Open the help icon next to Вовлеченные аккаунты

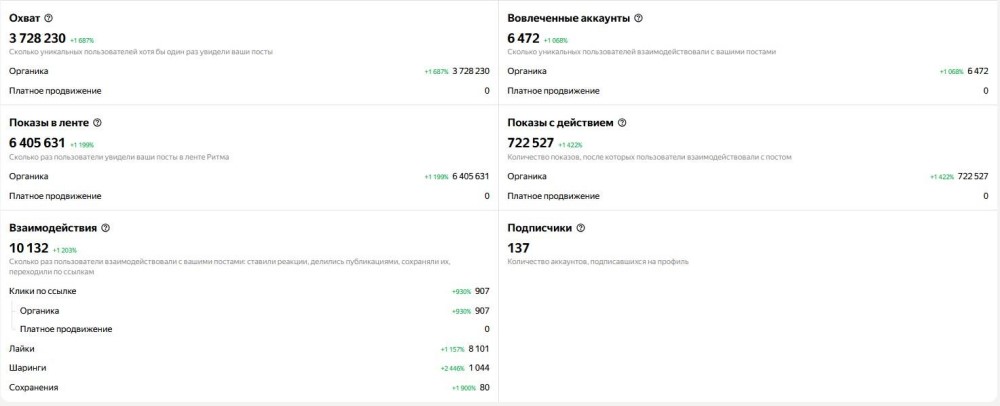coord(638,18)
